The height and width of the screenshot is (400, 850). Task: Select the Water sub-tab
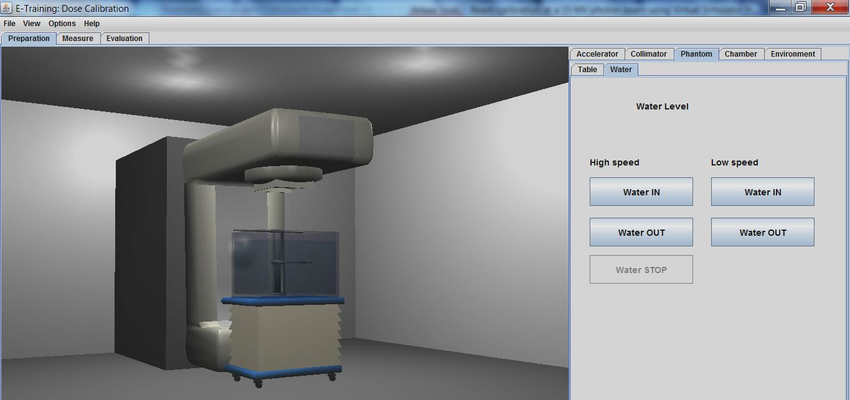[x=621, y=70]
